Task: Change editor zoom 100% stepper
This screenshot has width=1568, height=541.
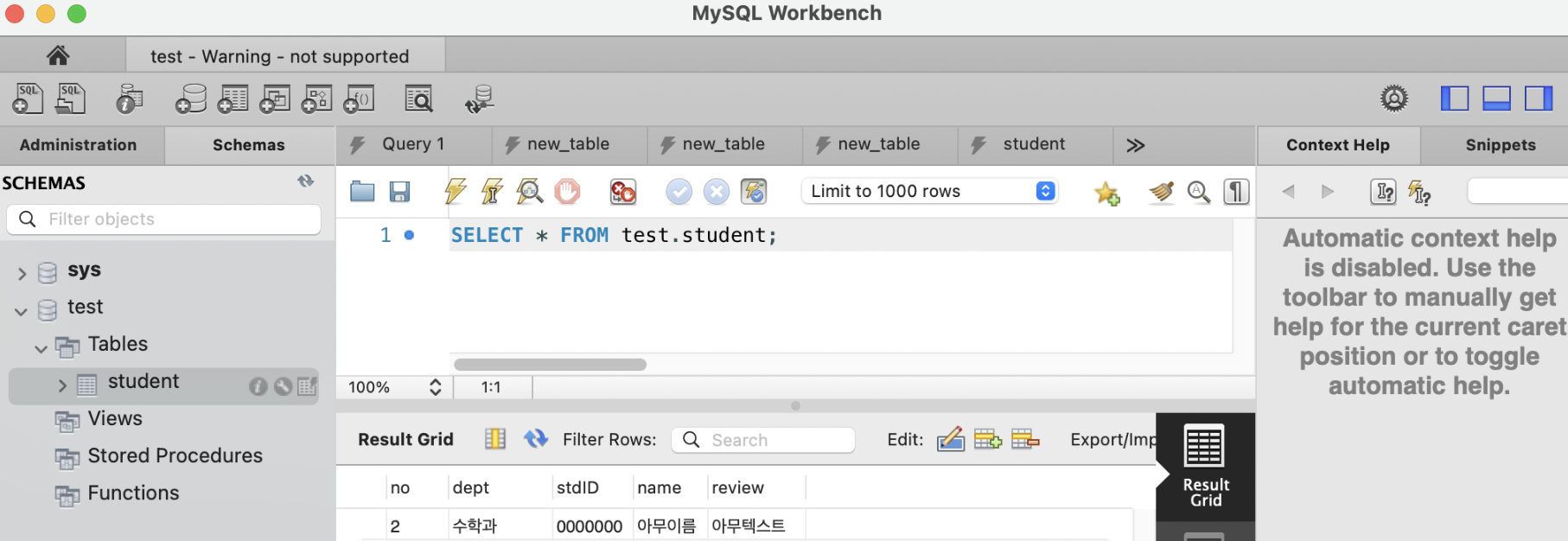Action: [435, 387]
